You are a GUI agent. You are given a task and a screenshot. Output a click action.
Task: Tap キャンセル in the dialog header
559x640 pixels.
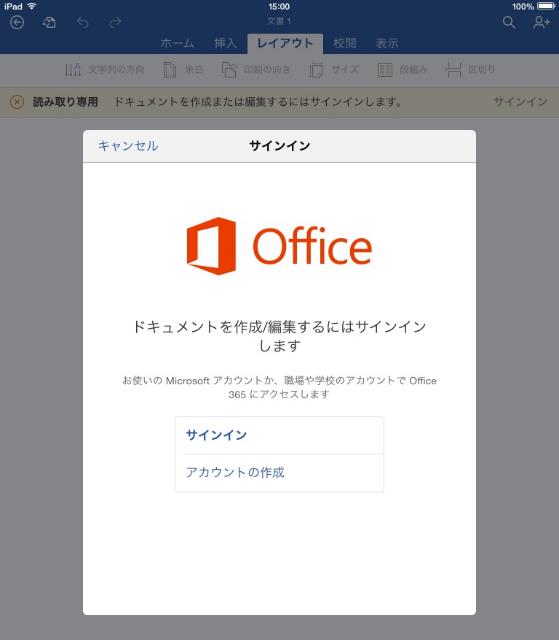(128, 146)
